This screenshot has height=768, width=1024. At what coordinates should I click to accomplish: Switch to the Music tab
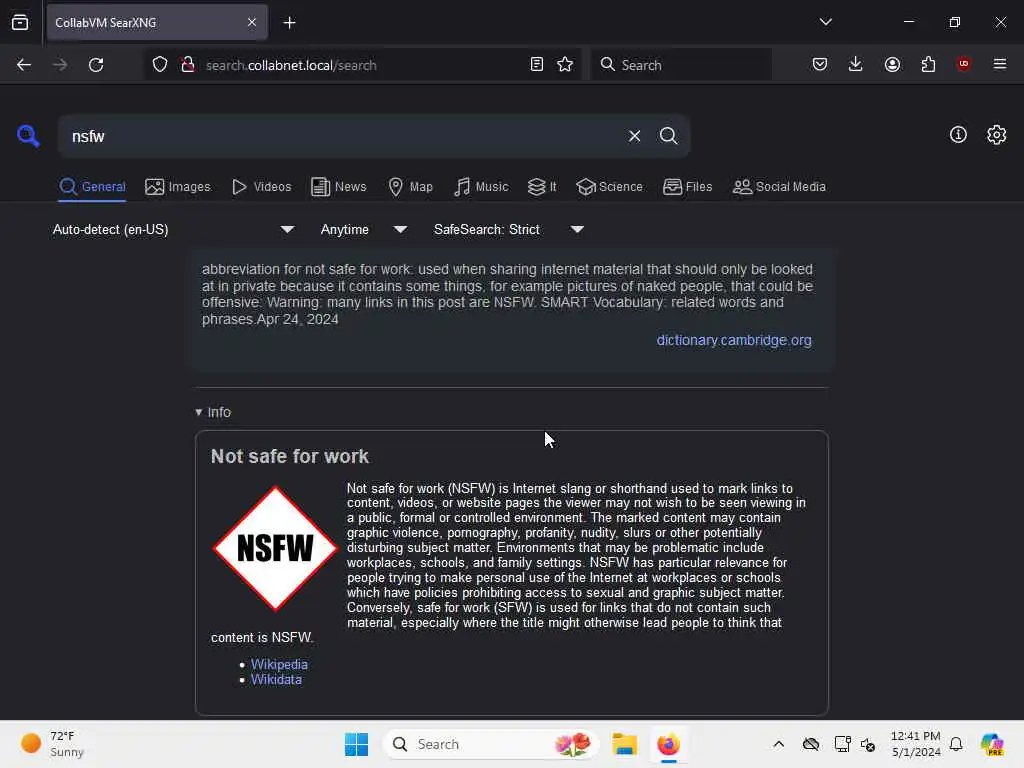pos(481,187)
